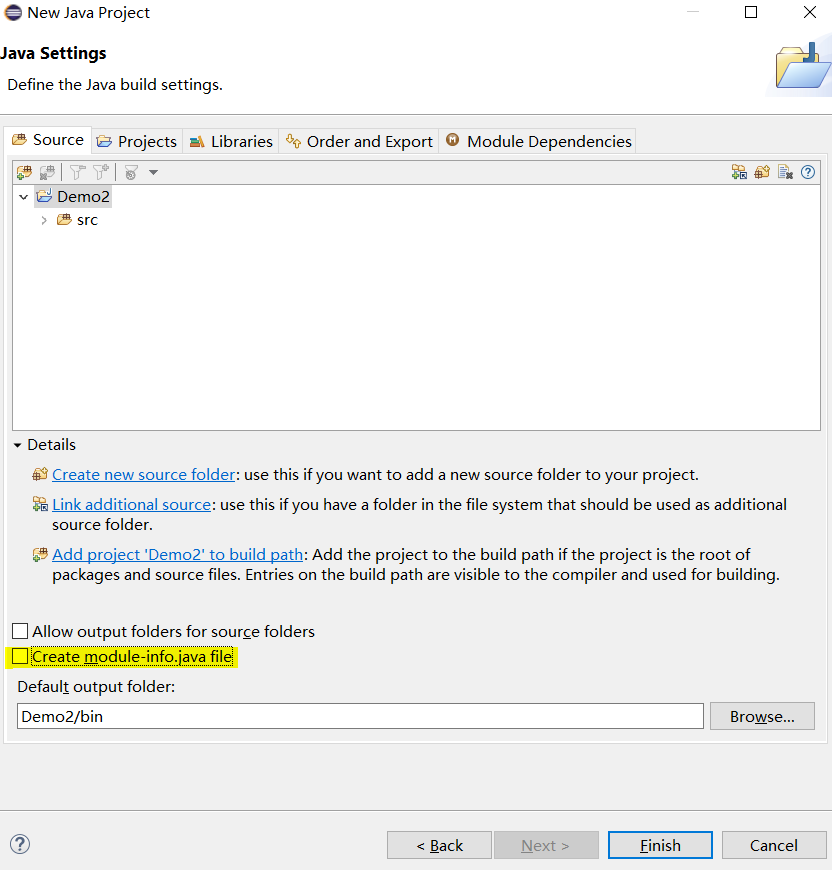
Task: Click the Link Source toolbar icon
Action: (739, 172)
